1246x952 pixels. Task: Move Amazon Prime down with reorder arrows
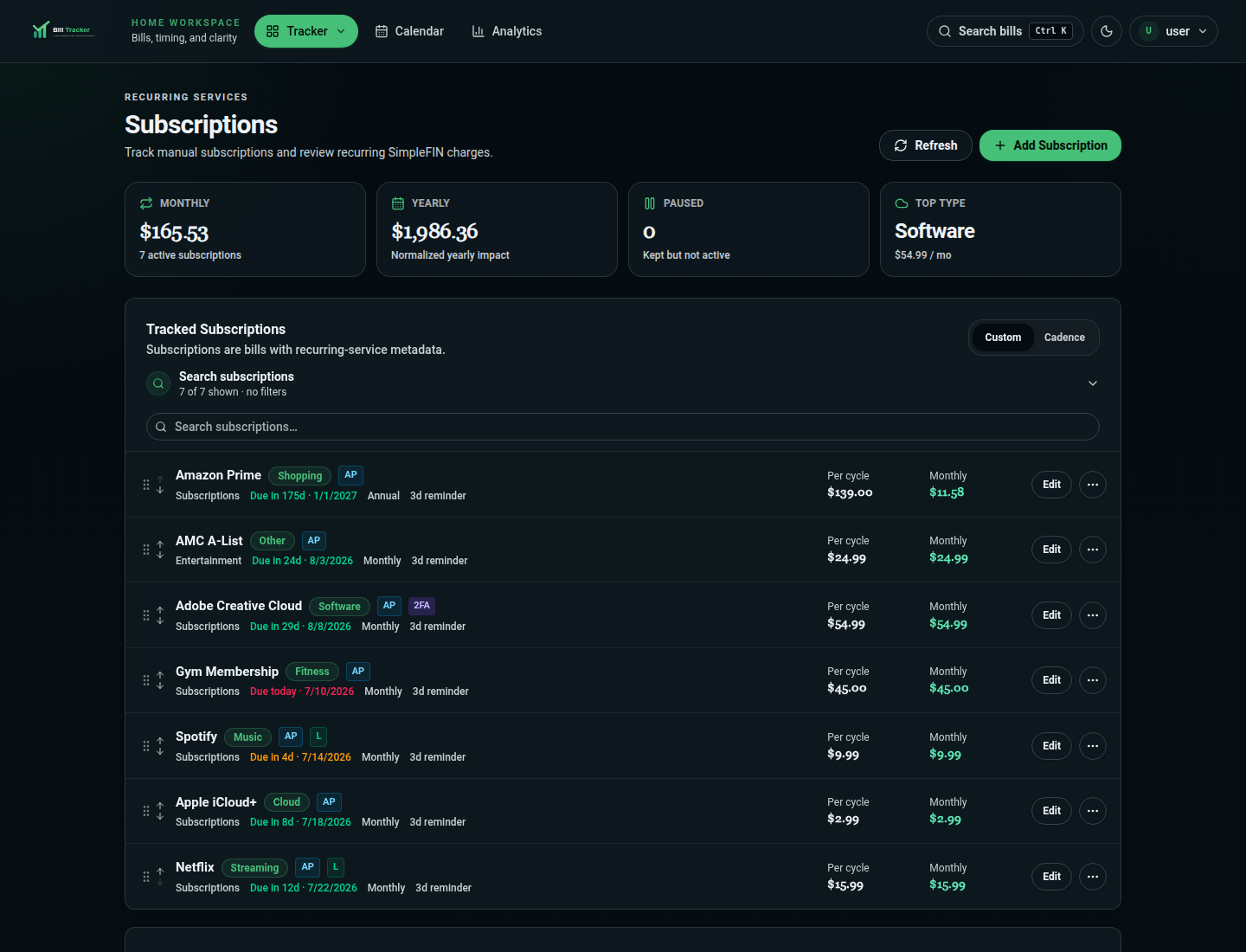pyautogui.click(x=160, y=490)
